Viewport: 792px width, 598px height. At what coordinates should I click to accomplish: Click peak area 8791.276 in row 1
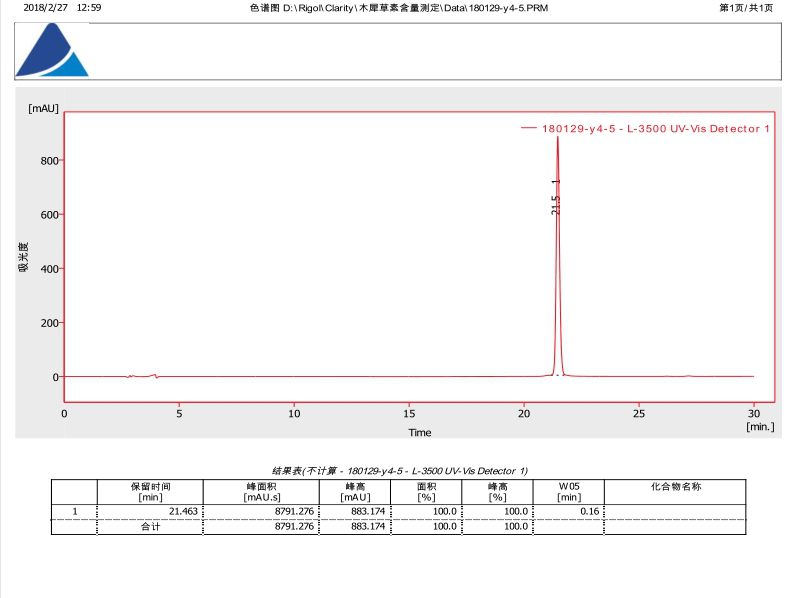coord(294,511)
